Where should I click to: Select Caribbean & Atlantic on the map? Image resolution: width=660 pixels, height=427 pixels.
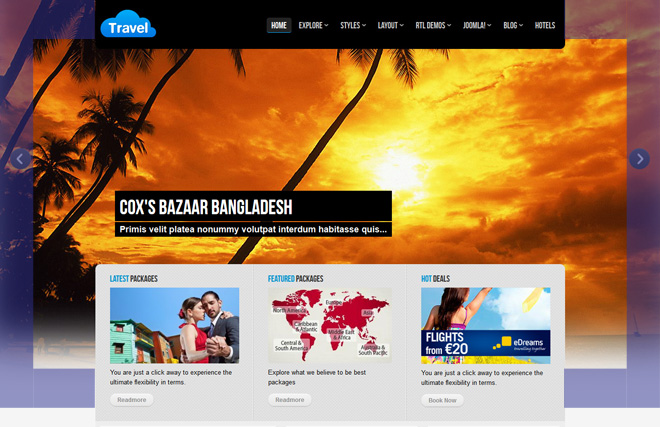pyautogui.click(x=306, y=327)
